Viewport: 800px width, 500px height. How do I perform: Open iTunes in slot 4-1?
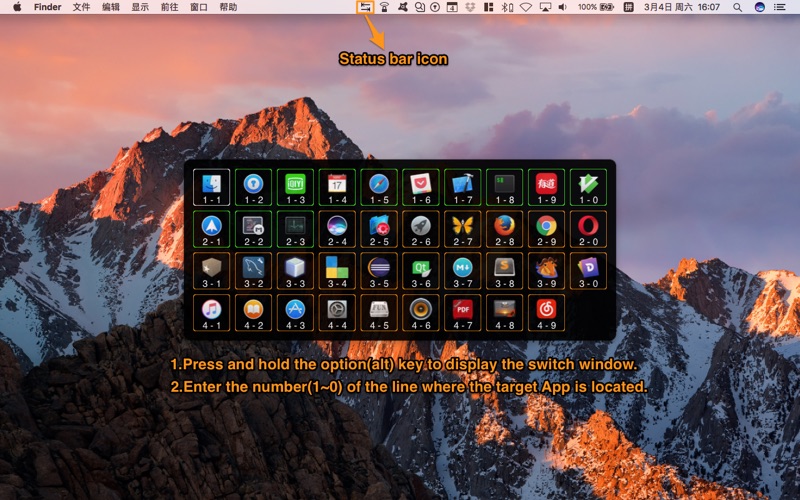tap(211, 313)
